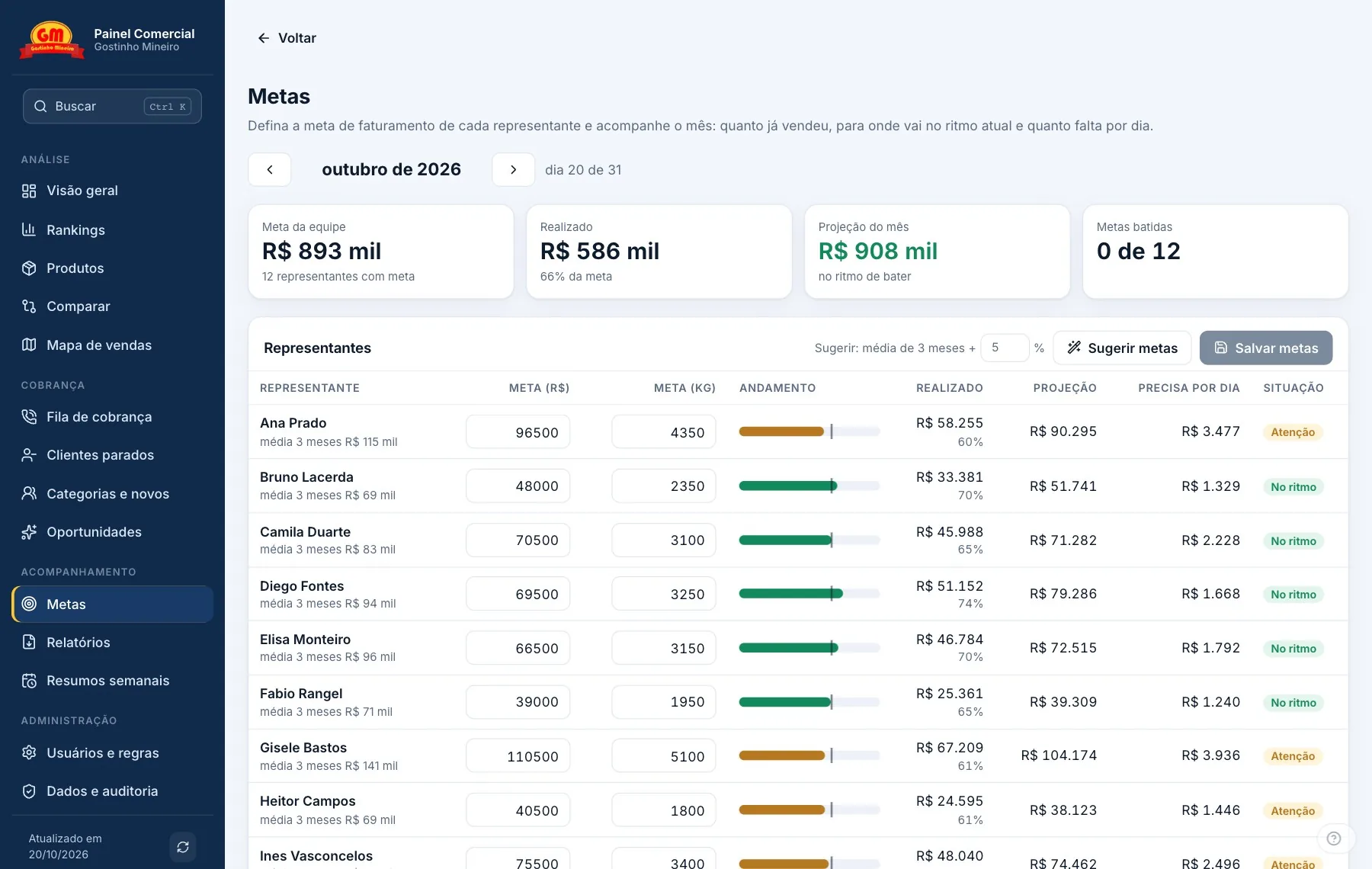1372x869 pixels.
Task: Edit Ana Prado's Meta (R$) field
Action: pyautogui.click(x=518, y=432)
